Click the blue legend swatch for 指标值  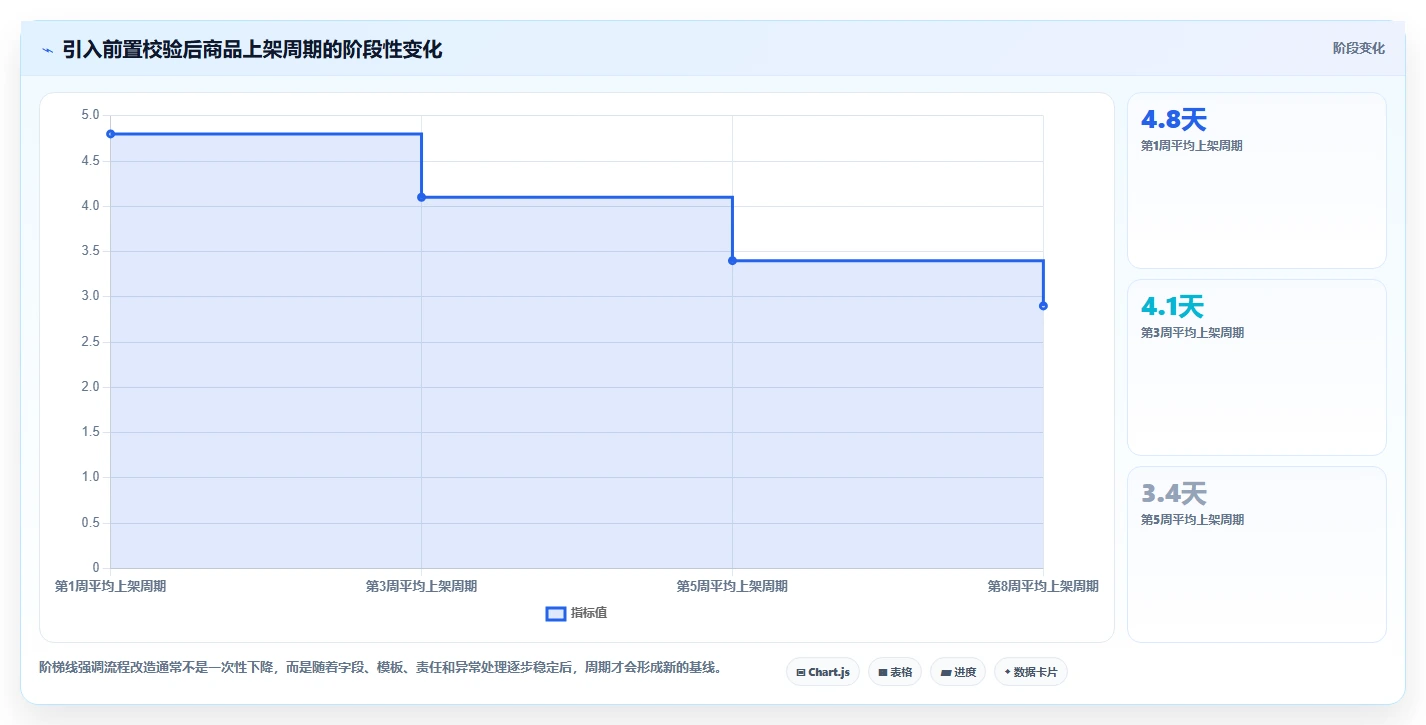(x=556, y=613)
